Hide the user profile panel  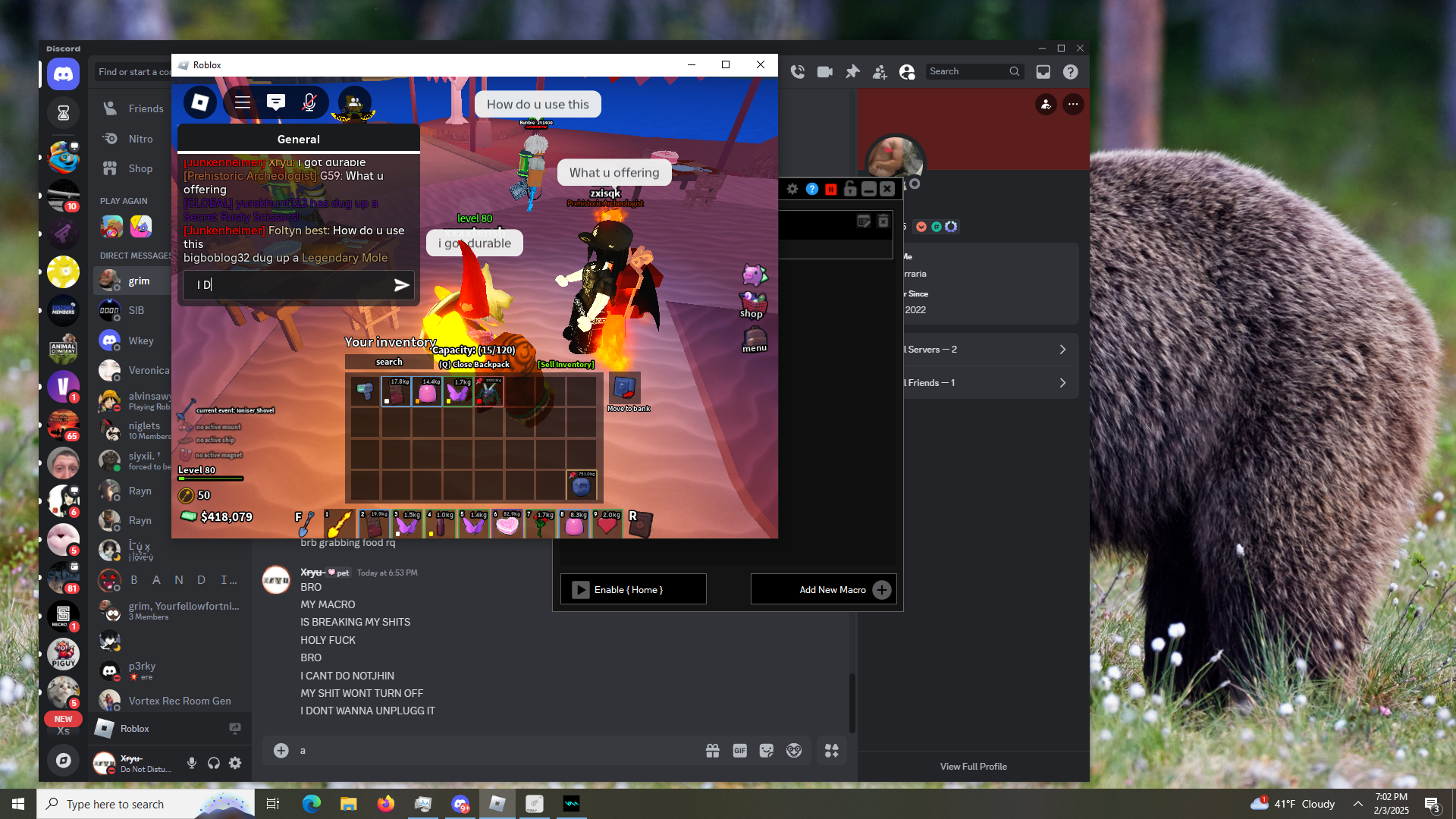click(907, 71)
